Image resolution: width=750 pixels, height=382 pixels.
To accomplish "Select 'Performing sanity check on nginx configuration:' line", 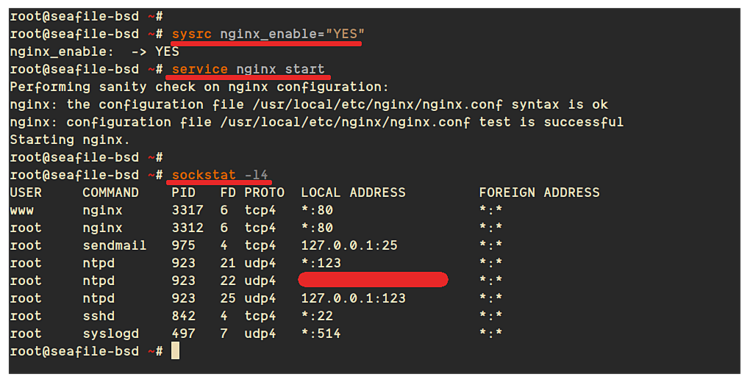I will (199, 87).
